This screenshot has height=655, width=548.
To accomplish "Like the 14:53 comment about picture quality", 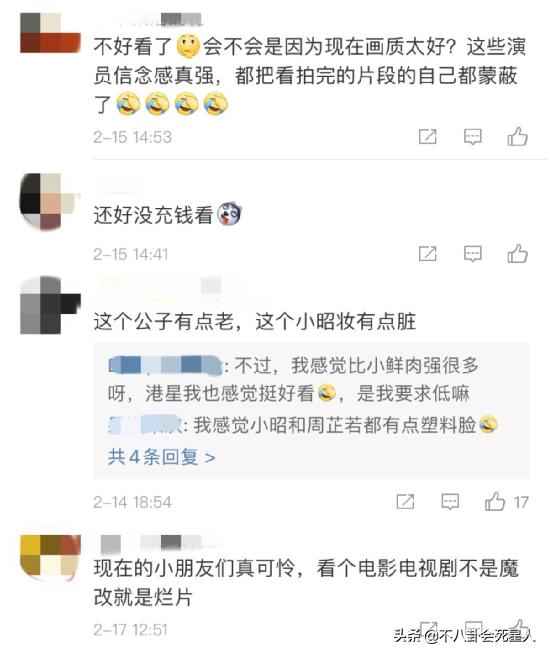I will click(x=518, y=137).
